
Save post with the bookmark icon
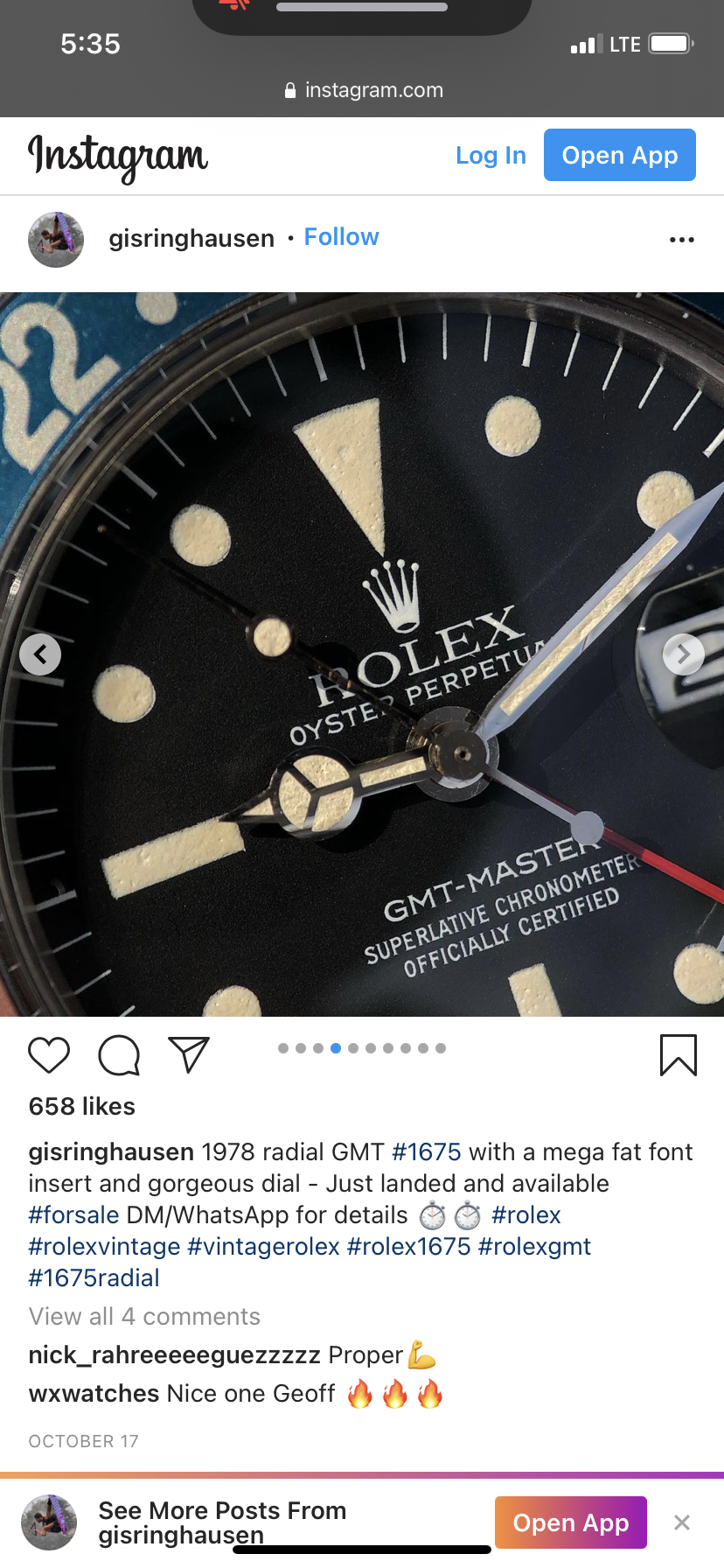[x=678, y=1054]
